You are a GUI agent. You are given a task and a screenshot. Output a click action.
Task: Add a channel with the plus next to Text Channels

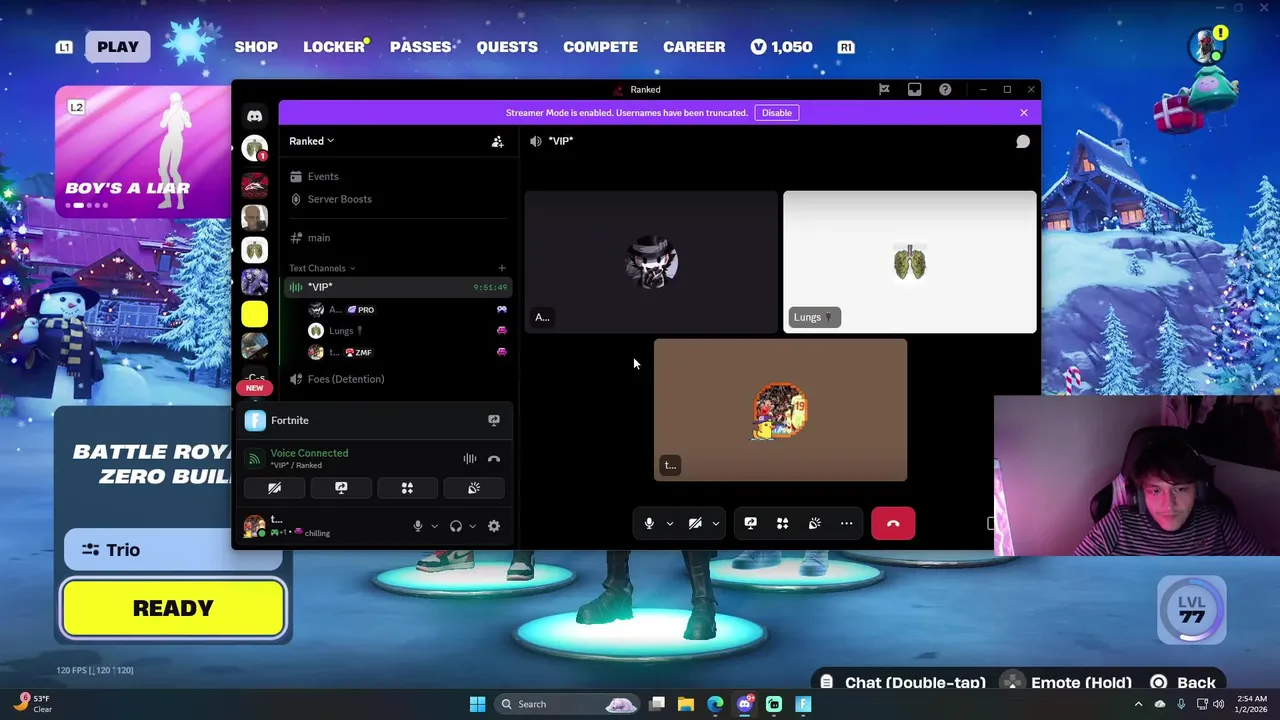point(502,268)
